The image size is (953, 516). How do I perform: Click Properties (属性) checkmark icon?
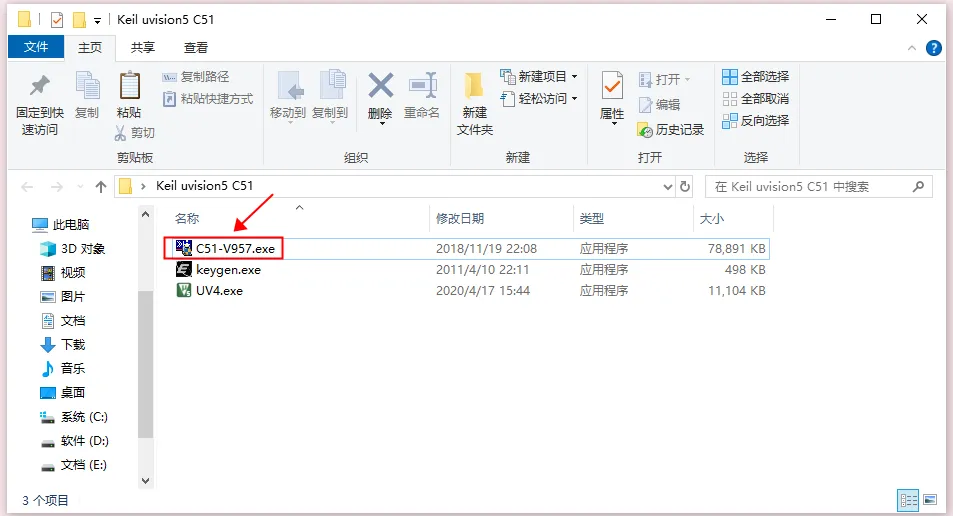612,86
